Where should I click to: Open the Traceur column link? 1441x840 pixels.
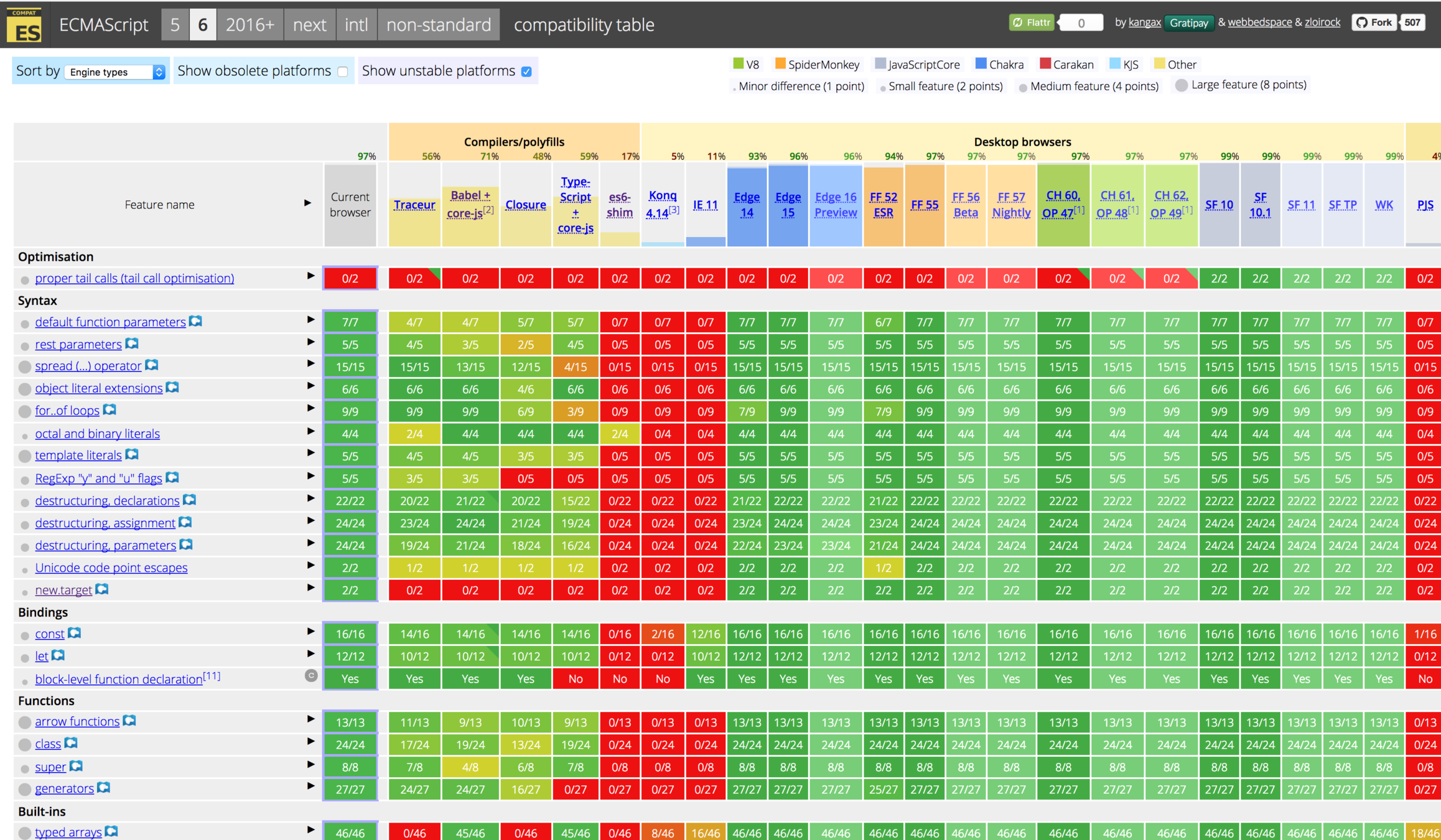(414, 205)
